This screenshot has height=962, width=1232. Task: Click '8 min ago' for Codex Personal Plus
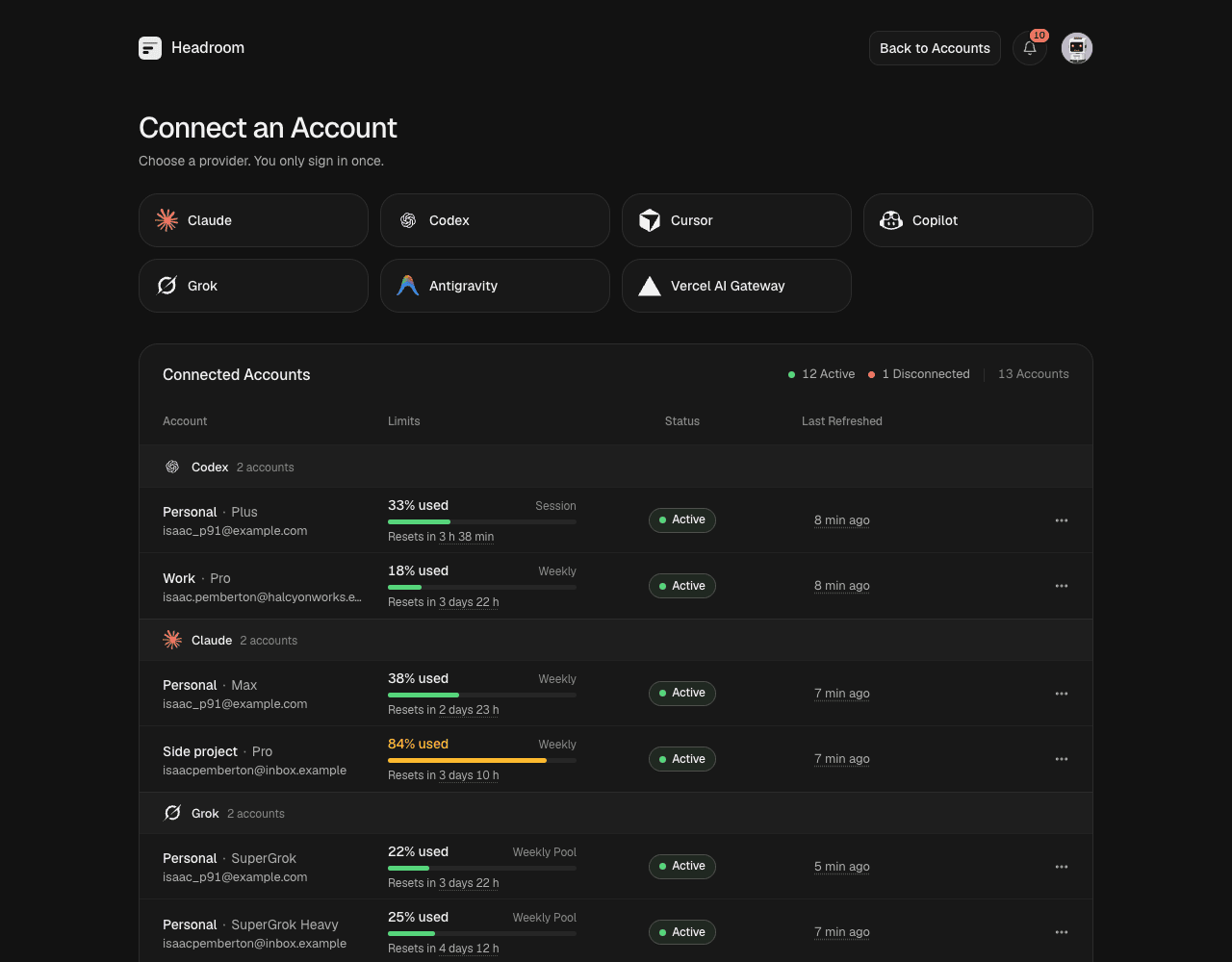click(842, 520)
